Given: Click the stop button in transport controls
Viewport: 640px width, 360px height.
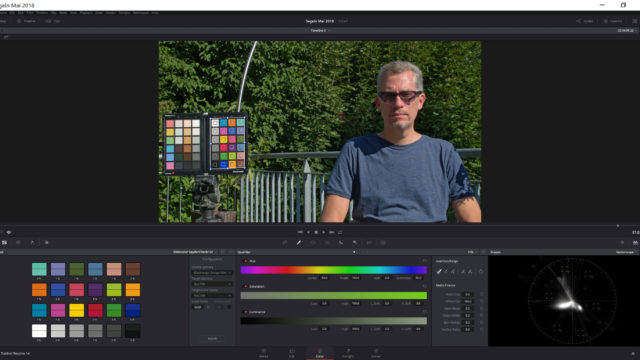Looking at the screenshot, I should pyautogui.click(x=316, y=232).
